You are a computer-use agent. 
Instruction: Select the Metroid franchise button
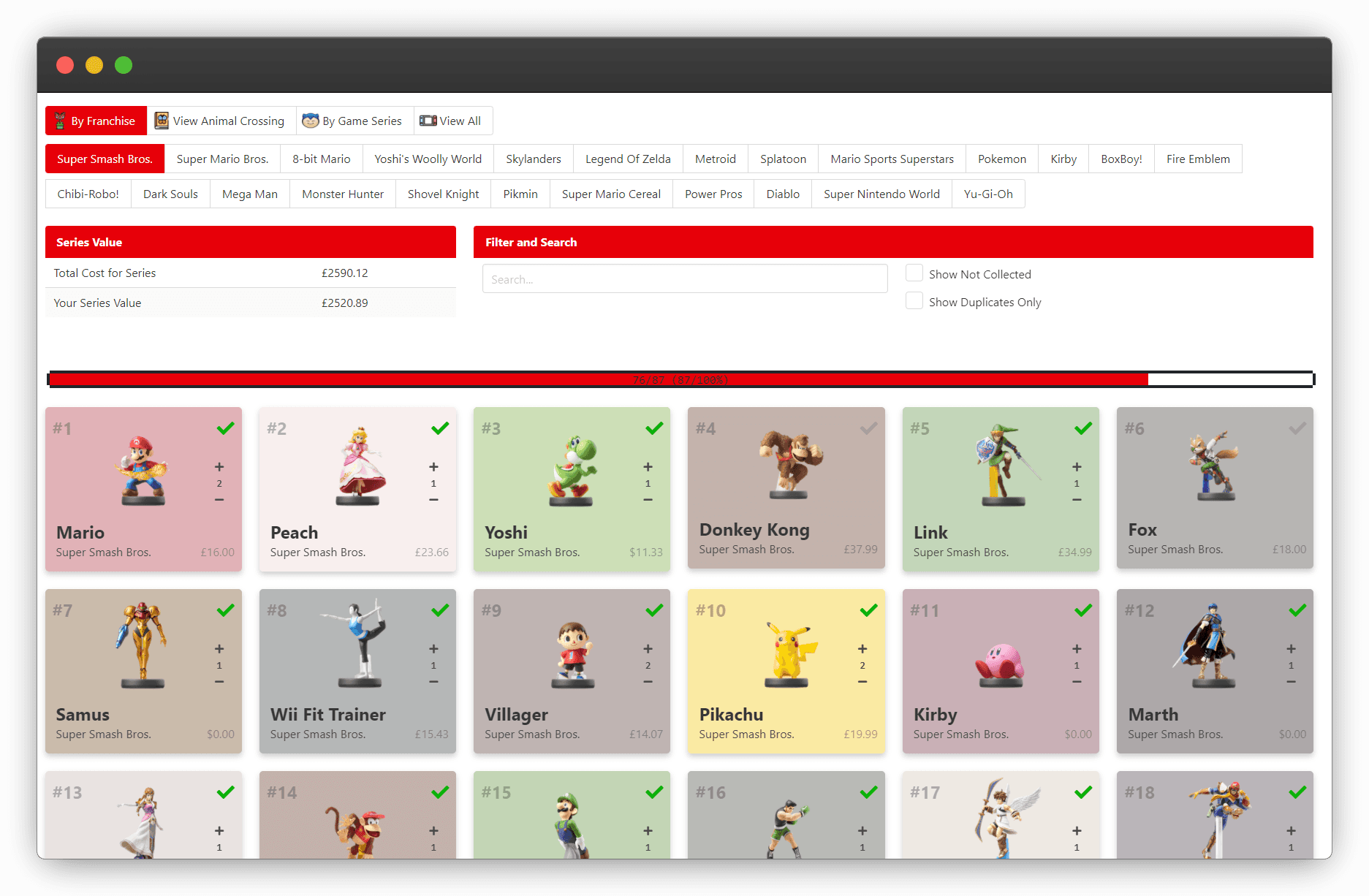[716, 159]
